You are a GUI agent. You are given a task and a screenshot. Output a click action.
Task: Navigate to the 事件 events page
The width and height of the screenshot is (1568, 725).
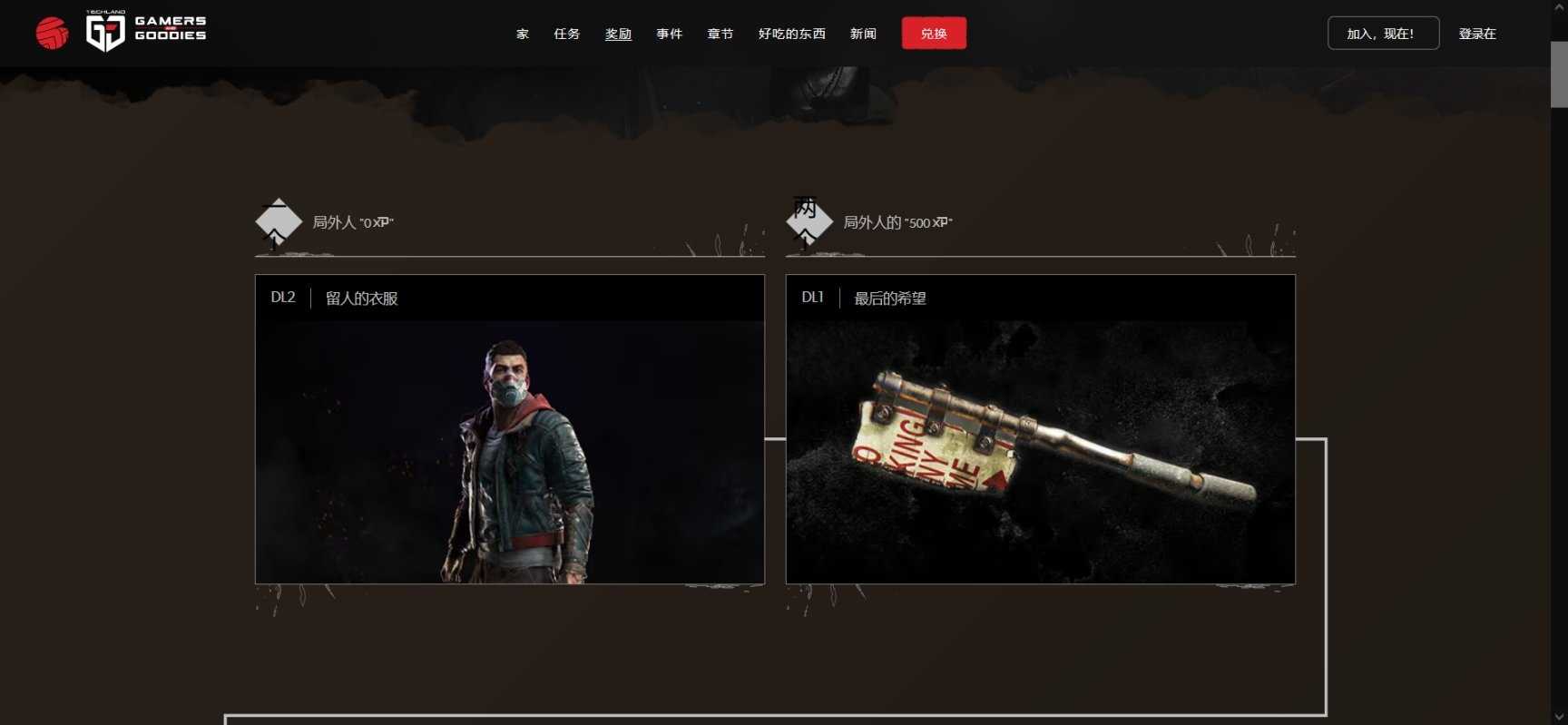(x=670, y=34)
